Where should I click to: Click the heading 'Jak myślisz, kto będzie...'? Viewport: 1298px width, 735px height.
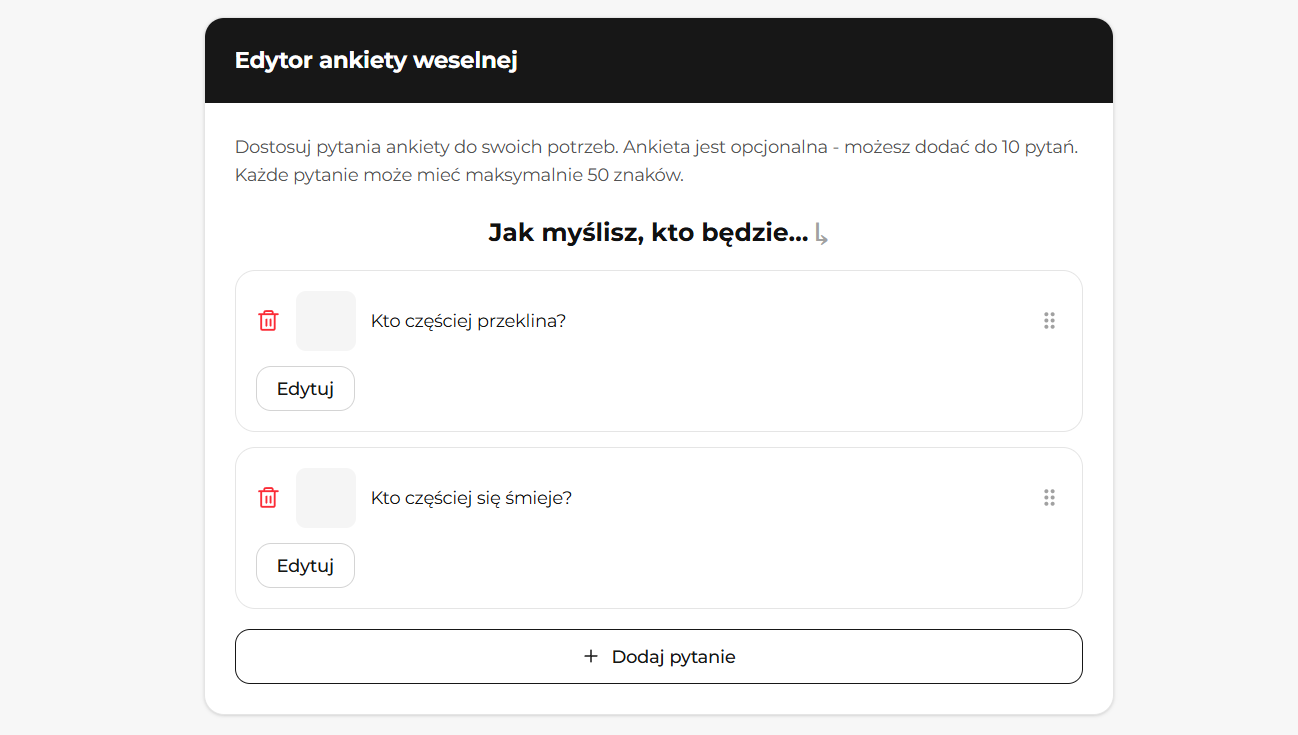tap(648, 234)
